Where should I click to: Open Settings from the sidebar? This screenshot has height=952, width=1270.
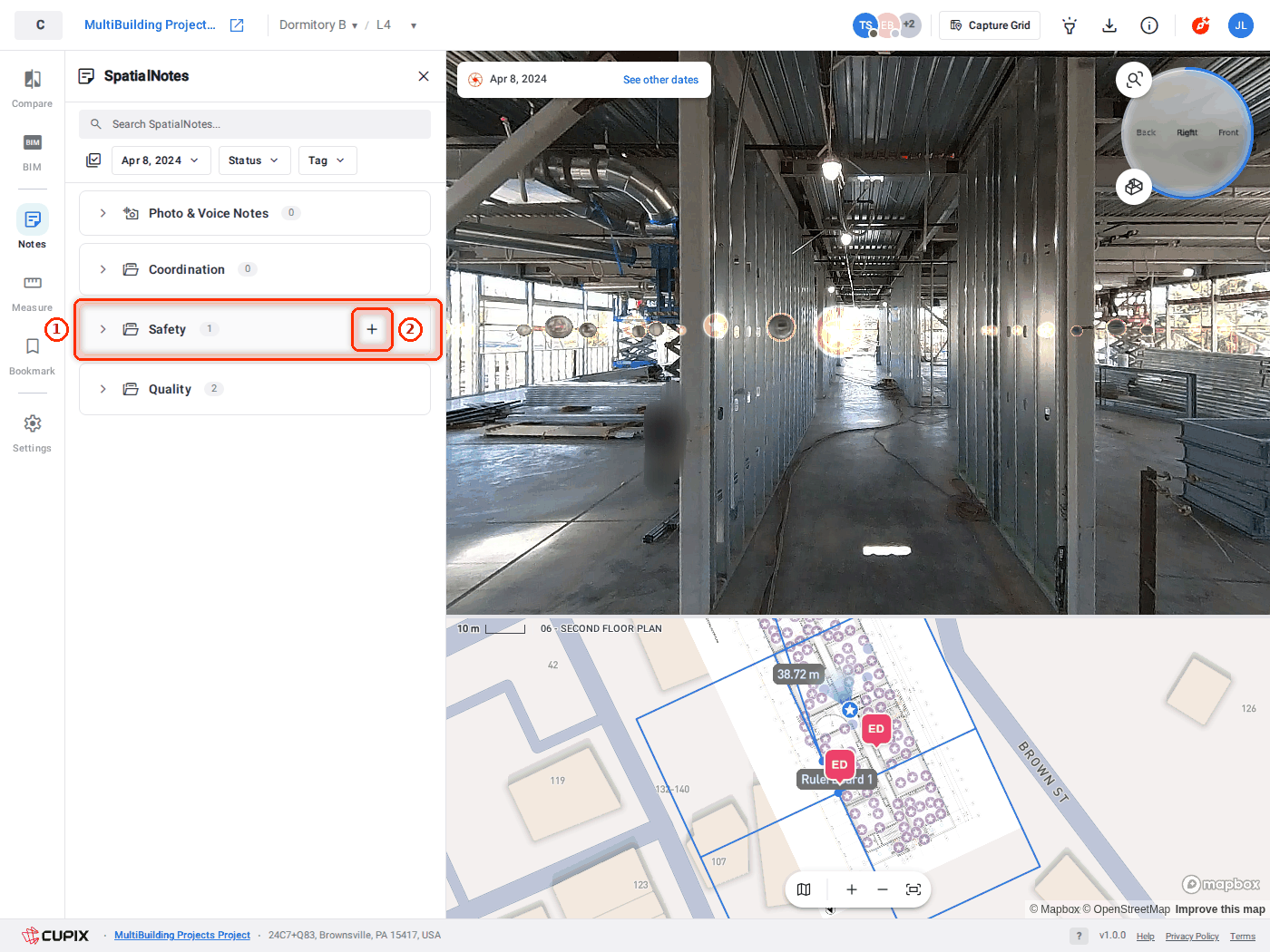(x=32, y=432)
